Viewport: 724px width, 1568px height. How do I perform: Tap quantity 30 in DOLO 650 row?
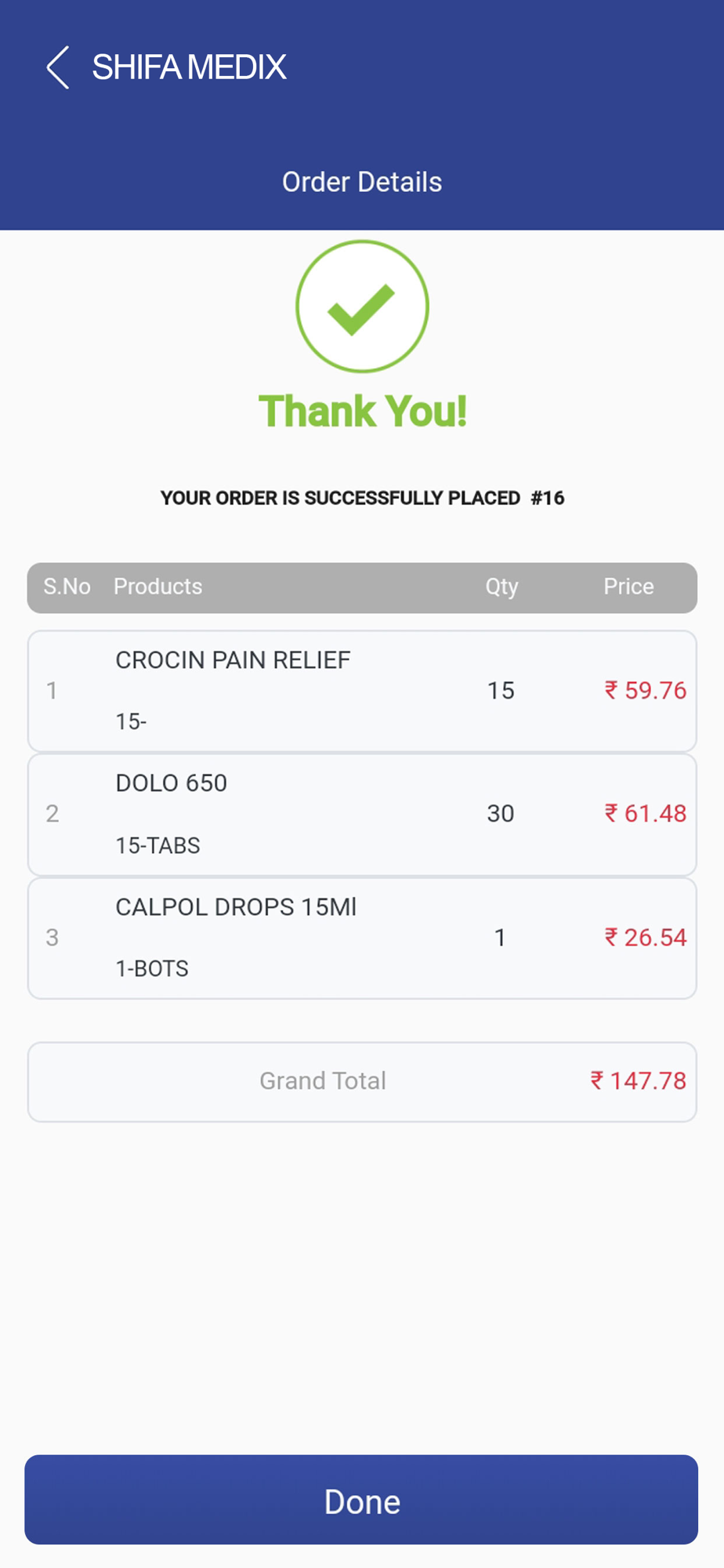click(501, 813)
